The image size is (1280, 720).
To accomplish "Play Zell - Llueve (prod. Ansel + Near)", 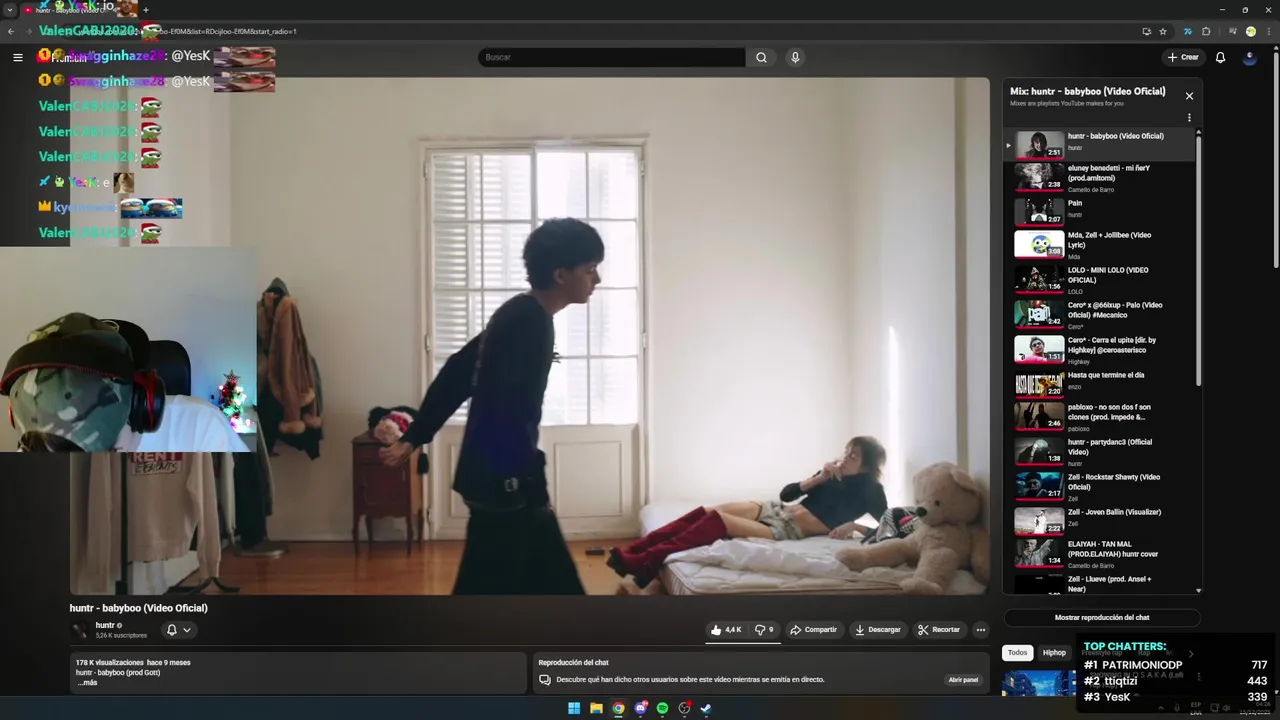I will point(1100,584).
